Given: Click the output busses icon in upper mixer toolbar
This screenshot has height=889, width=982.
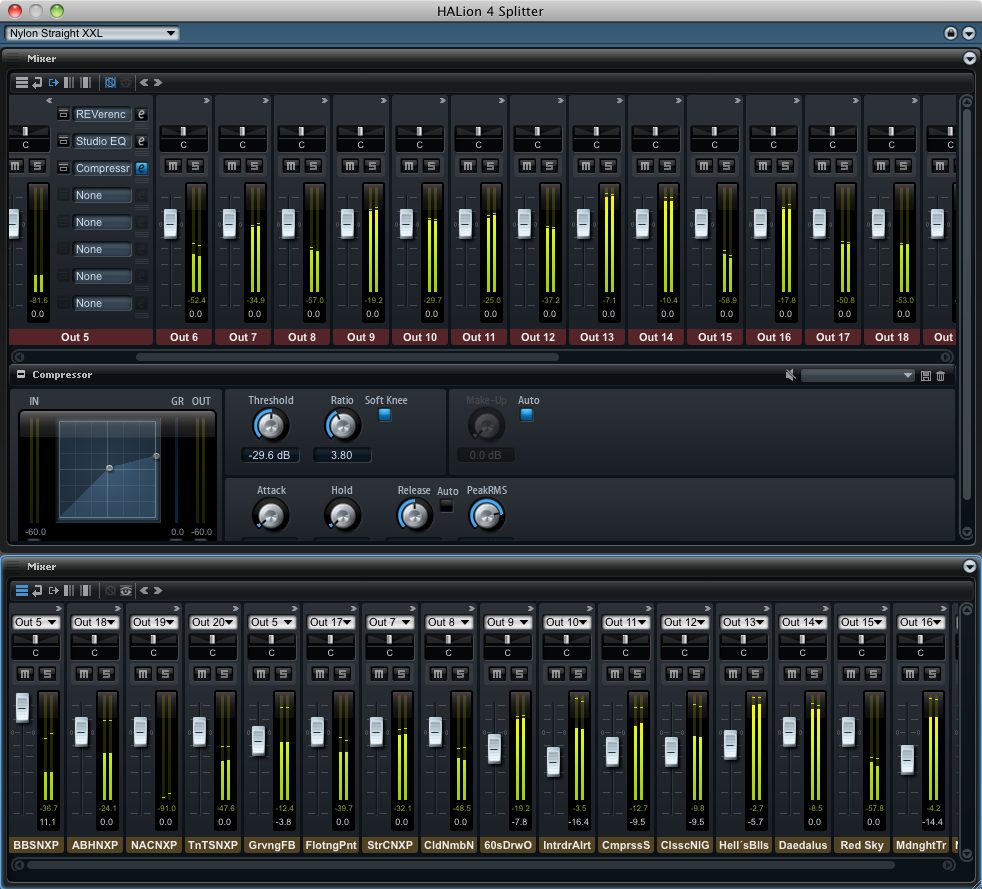Looking at the screenshot, I should (x=54, y=83).
